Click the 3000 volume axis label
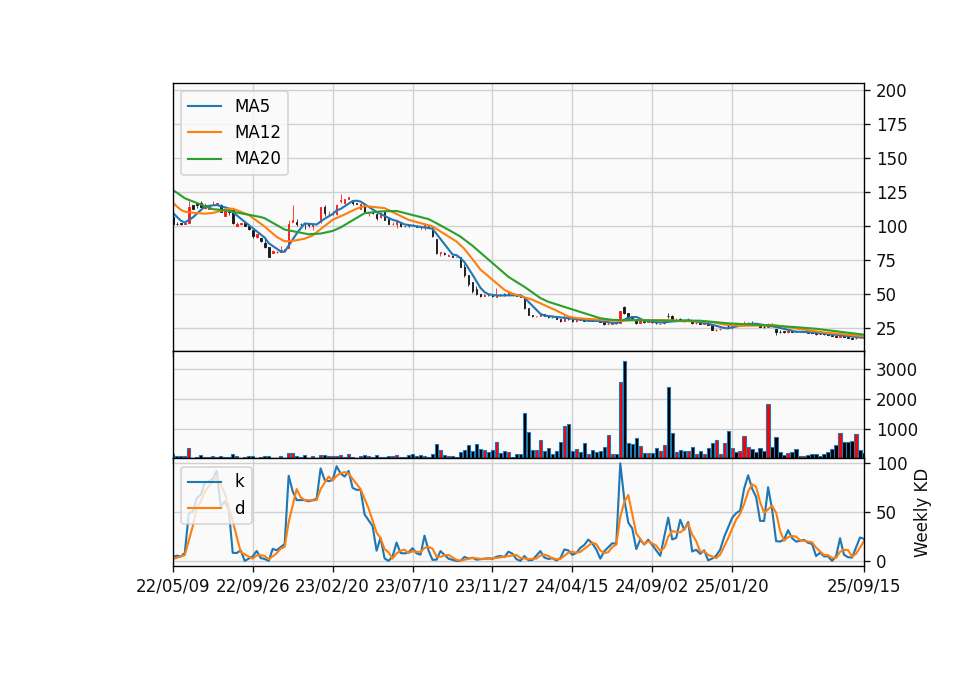Viewport: 960px width, 690px height. pyautogui.click(x=897, y=370)
